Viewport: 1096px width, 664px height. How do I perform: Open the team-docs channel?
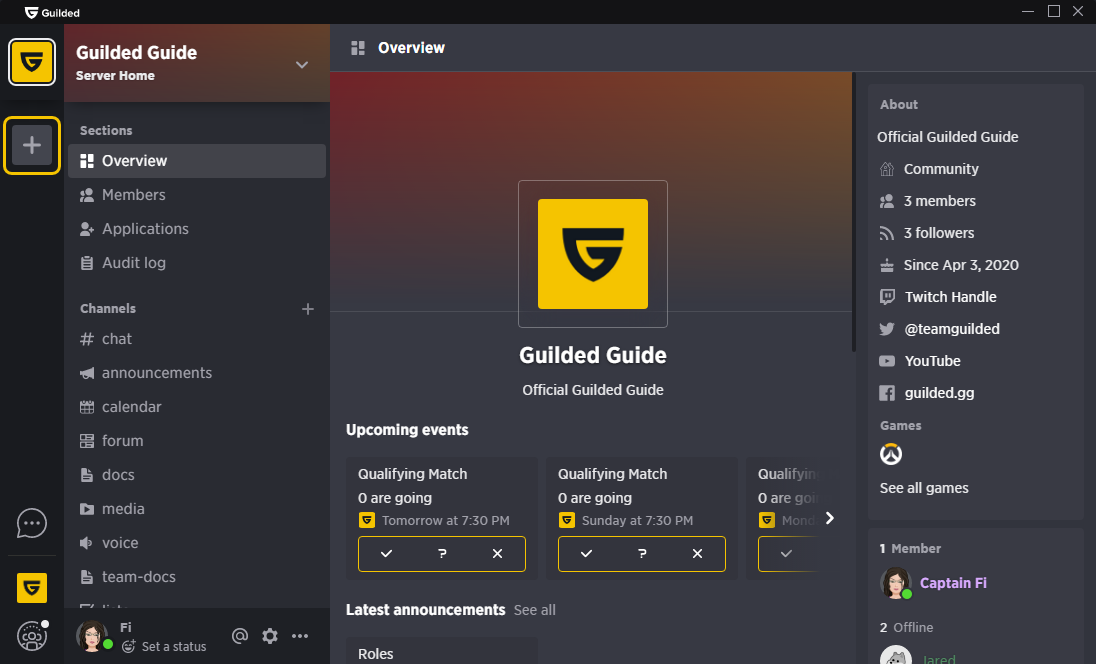197,577
